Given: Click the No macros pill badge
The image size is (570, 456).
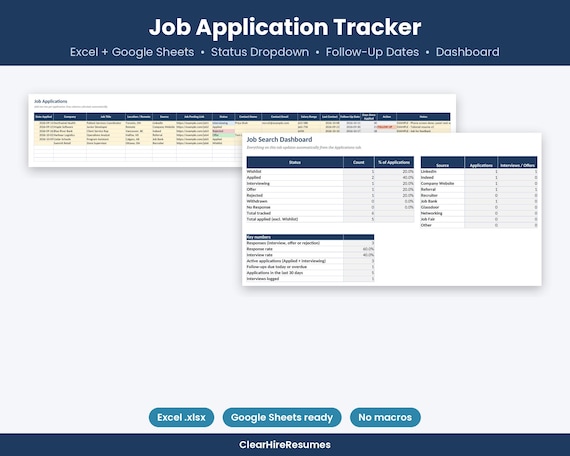Looking at the screenshot, I should pyautogui.click(x=385, y=417).
